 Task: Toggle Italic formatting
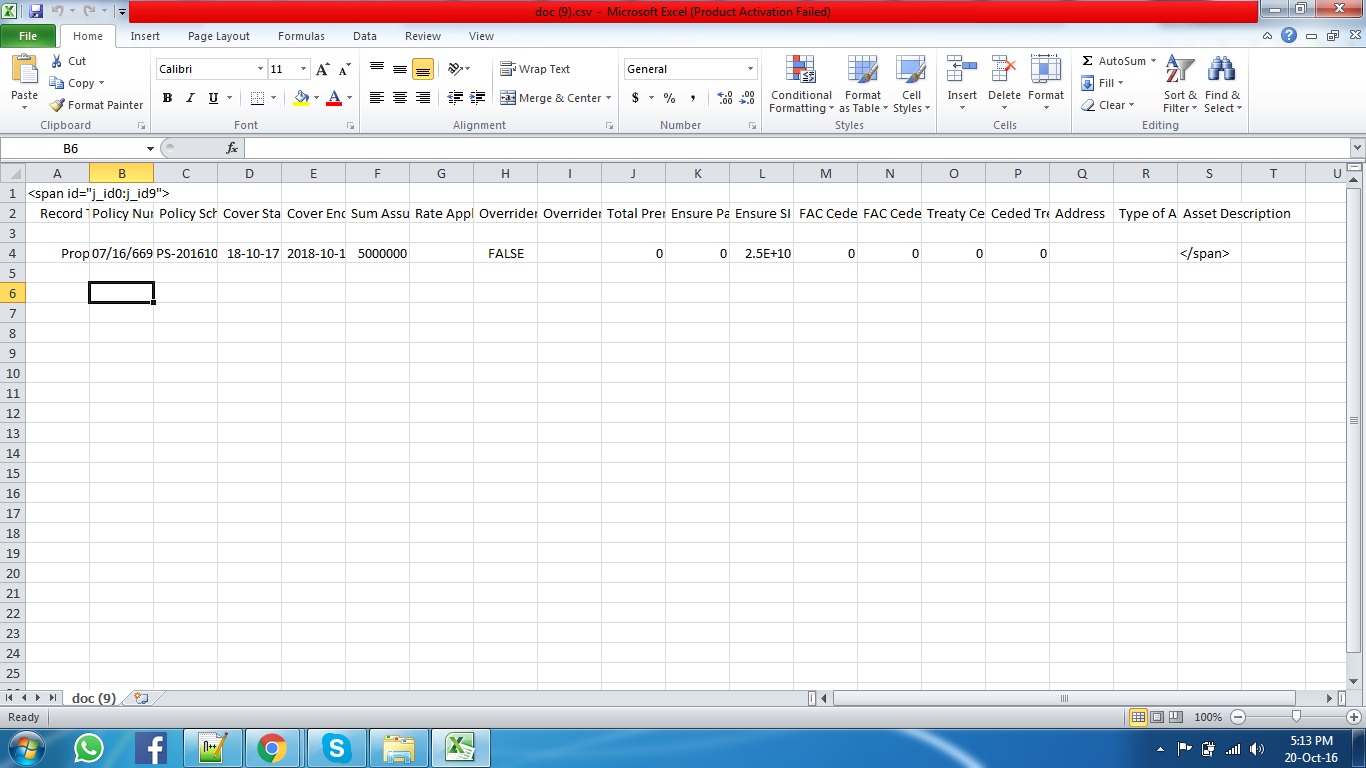[x=190, y=98]
